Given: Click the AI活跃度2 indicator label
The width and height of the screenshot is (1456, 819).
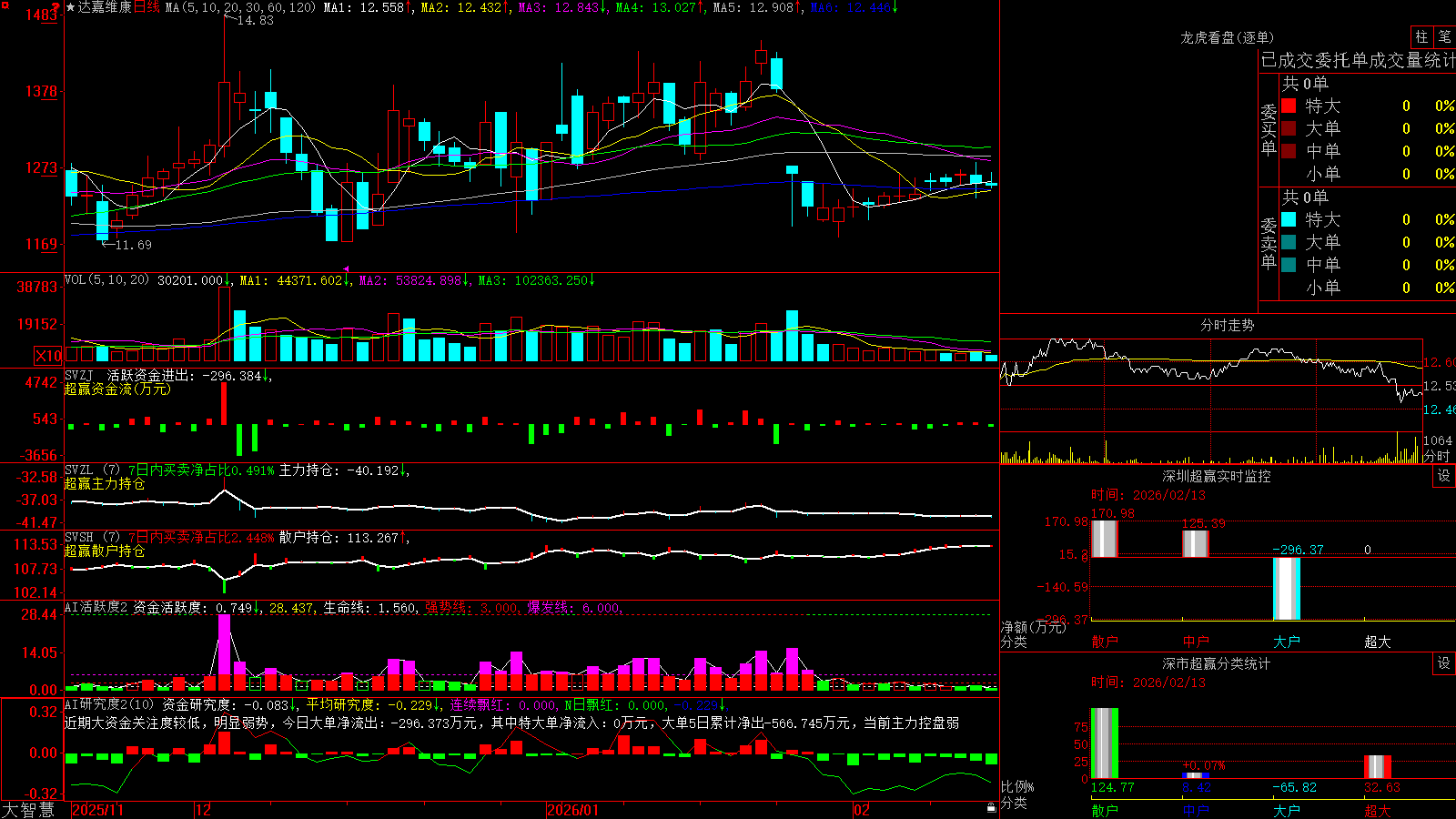Looking at the screenshot, I should point(96,608).
